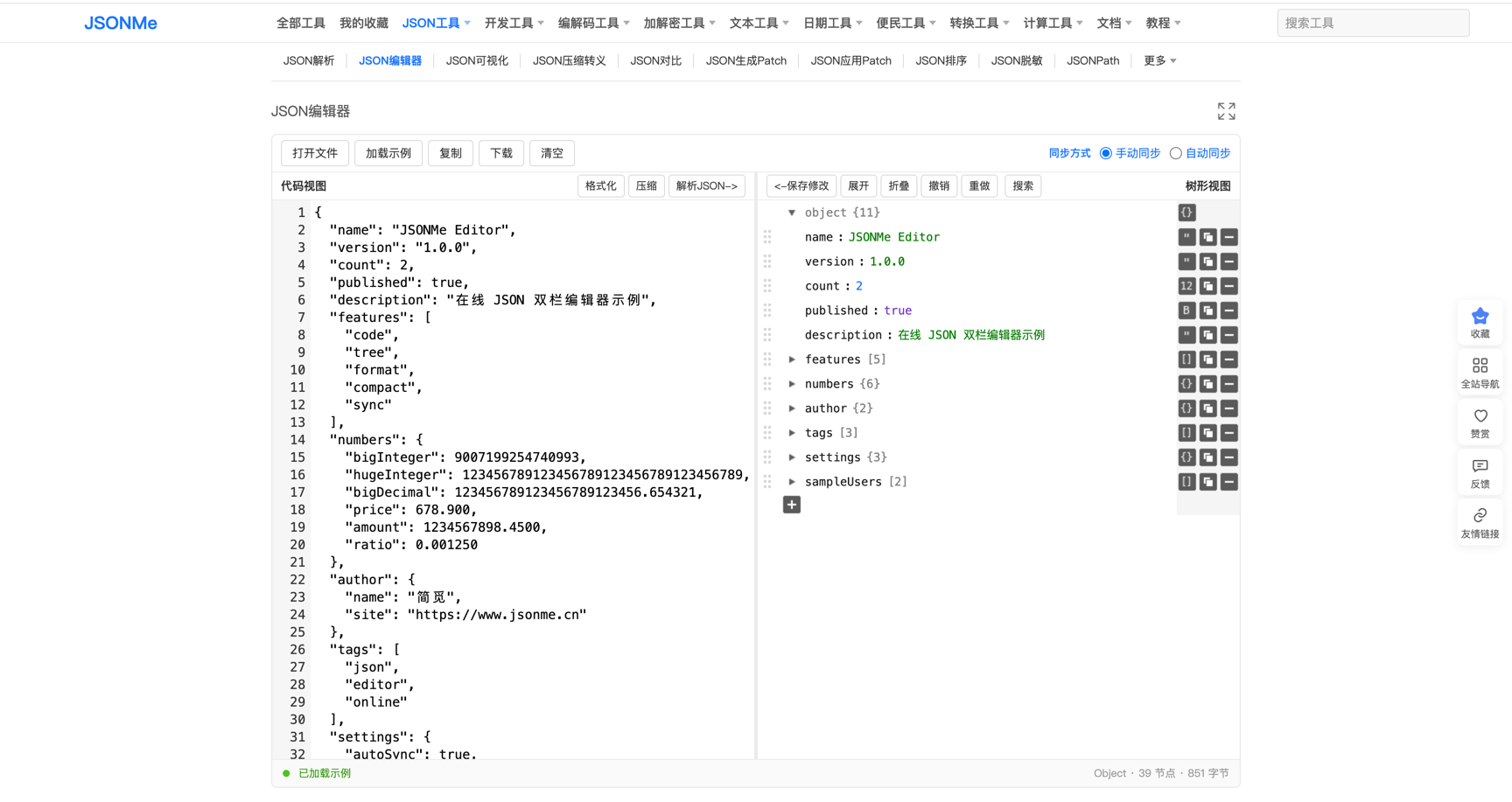
Task: Click the 搜索 button in tree view
Action: 1023,185
